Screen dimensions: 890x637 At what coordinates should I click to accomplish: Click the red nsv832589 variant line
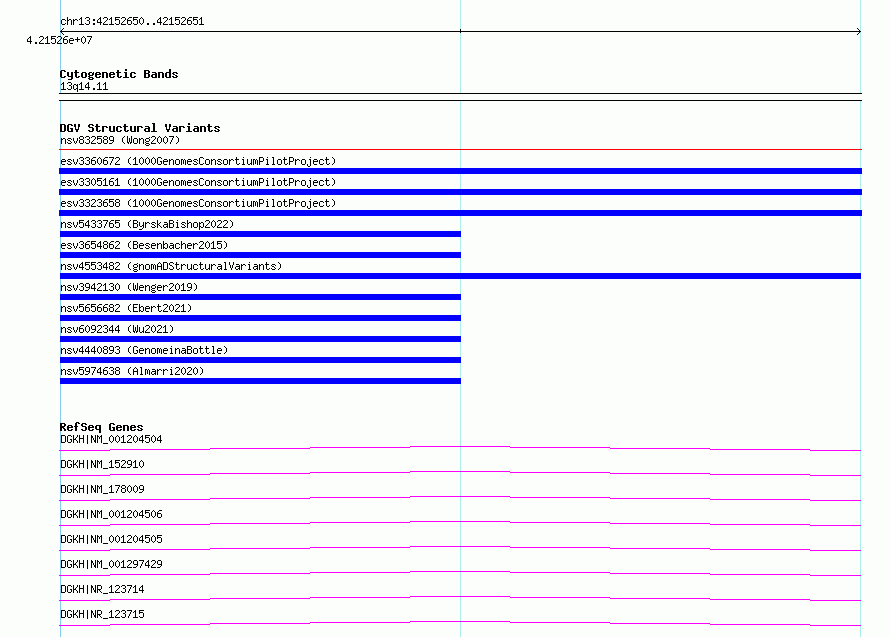[460, 149]
